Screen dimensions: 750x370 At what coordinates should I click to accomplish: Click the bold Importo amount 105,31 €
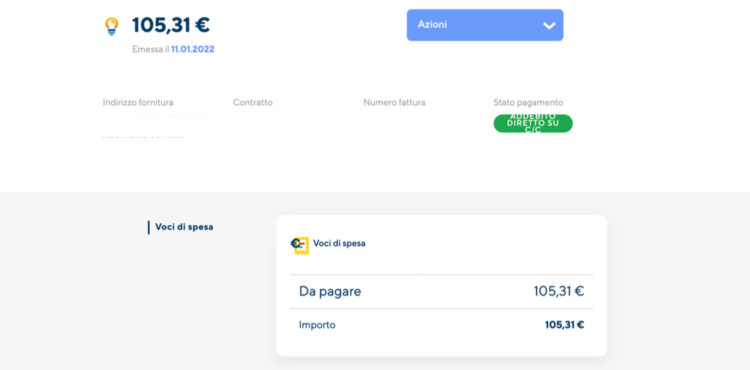pyautogui.click(x=564, y=325)
